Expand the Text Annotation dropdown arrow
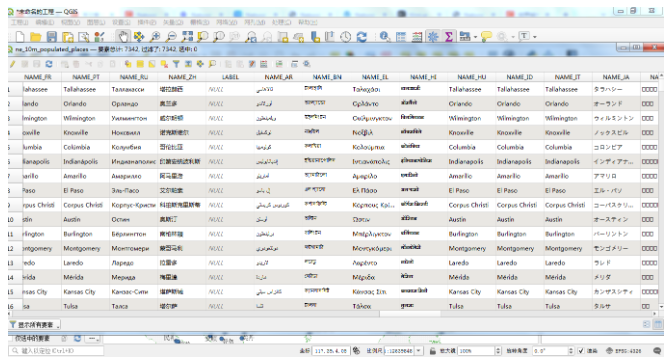 535,37
